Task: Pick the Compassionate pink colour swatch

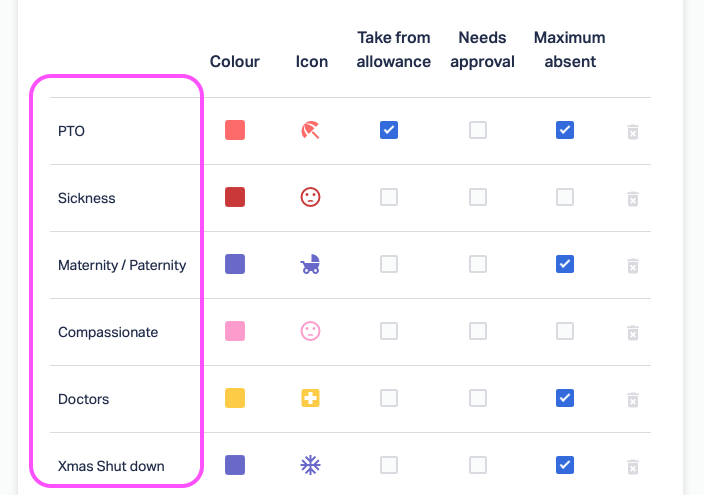Action: pyautogui.click(x=235, y=331)
